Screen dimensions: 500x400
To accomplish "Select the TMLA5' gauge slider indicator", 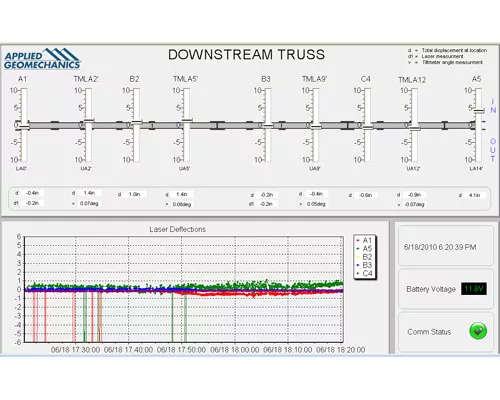I will [187, 120].
